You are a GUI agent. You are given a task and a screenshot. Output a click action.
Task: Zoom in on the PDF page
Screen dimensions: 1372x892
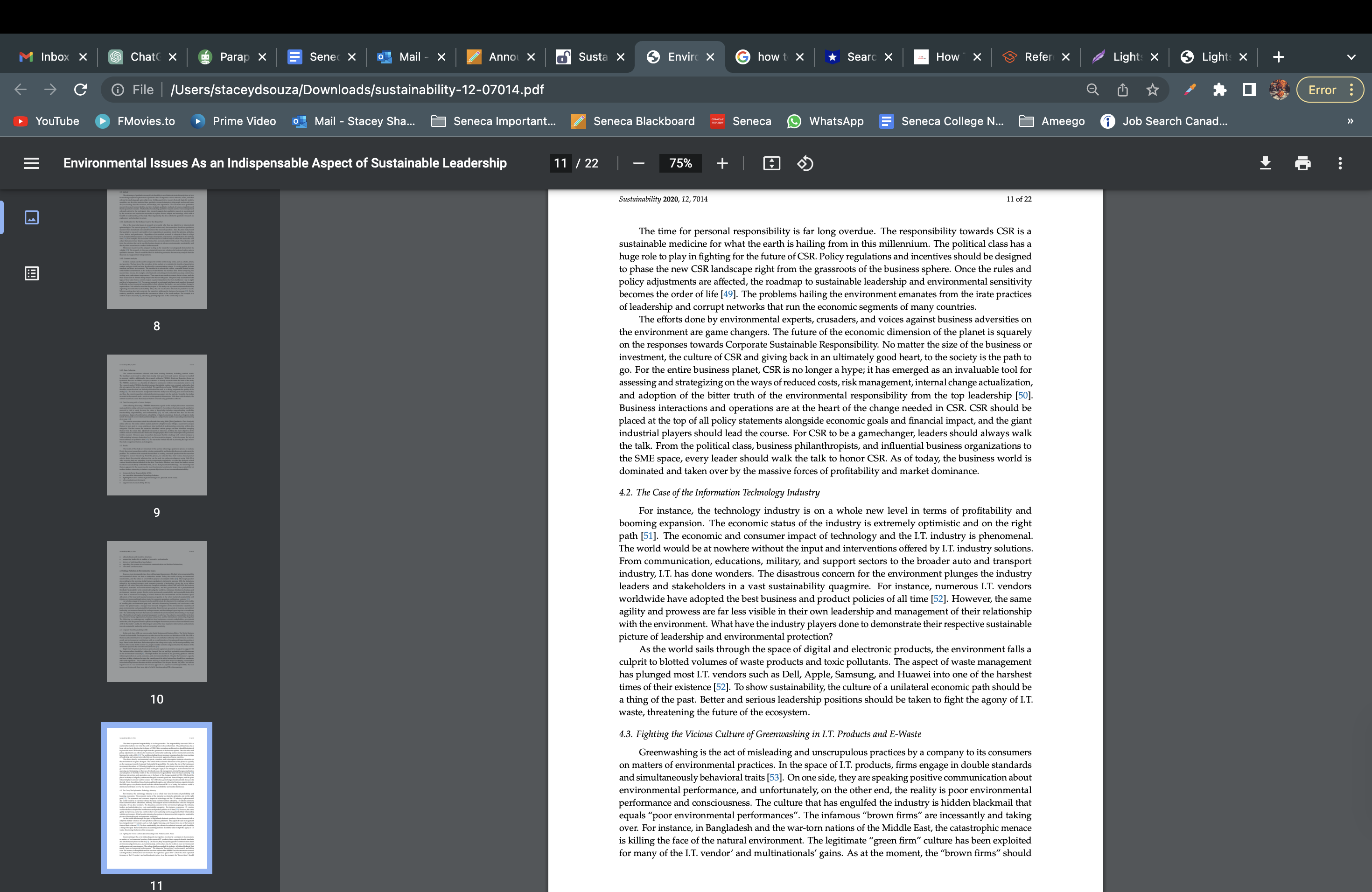click(722, 164)
